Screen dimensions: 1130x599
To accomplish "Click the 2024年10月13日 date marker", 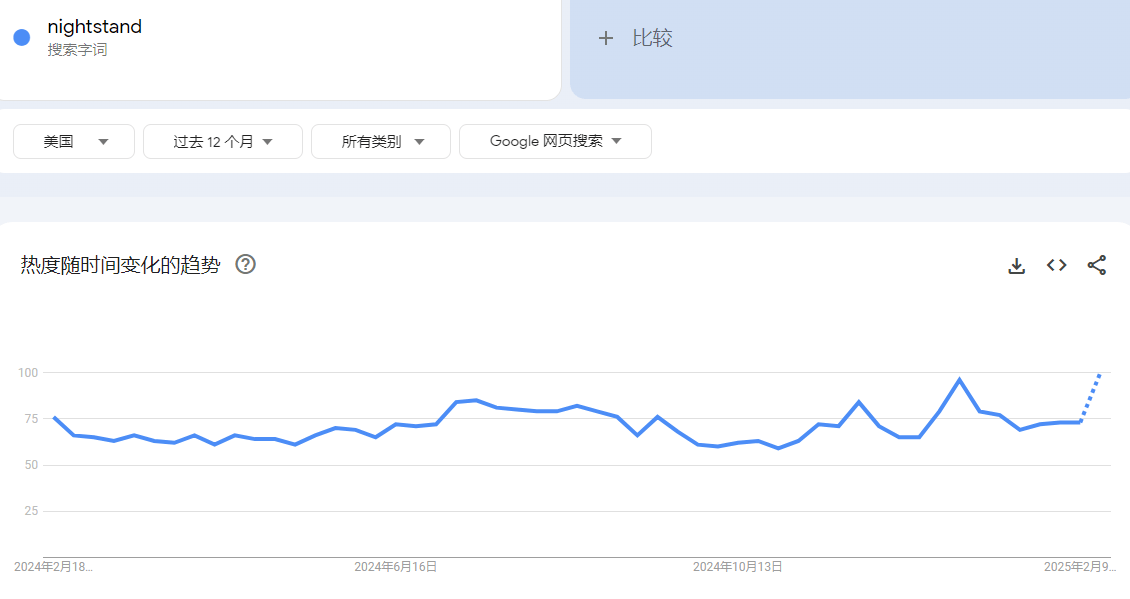I will (x=737, y=565).
